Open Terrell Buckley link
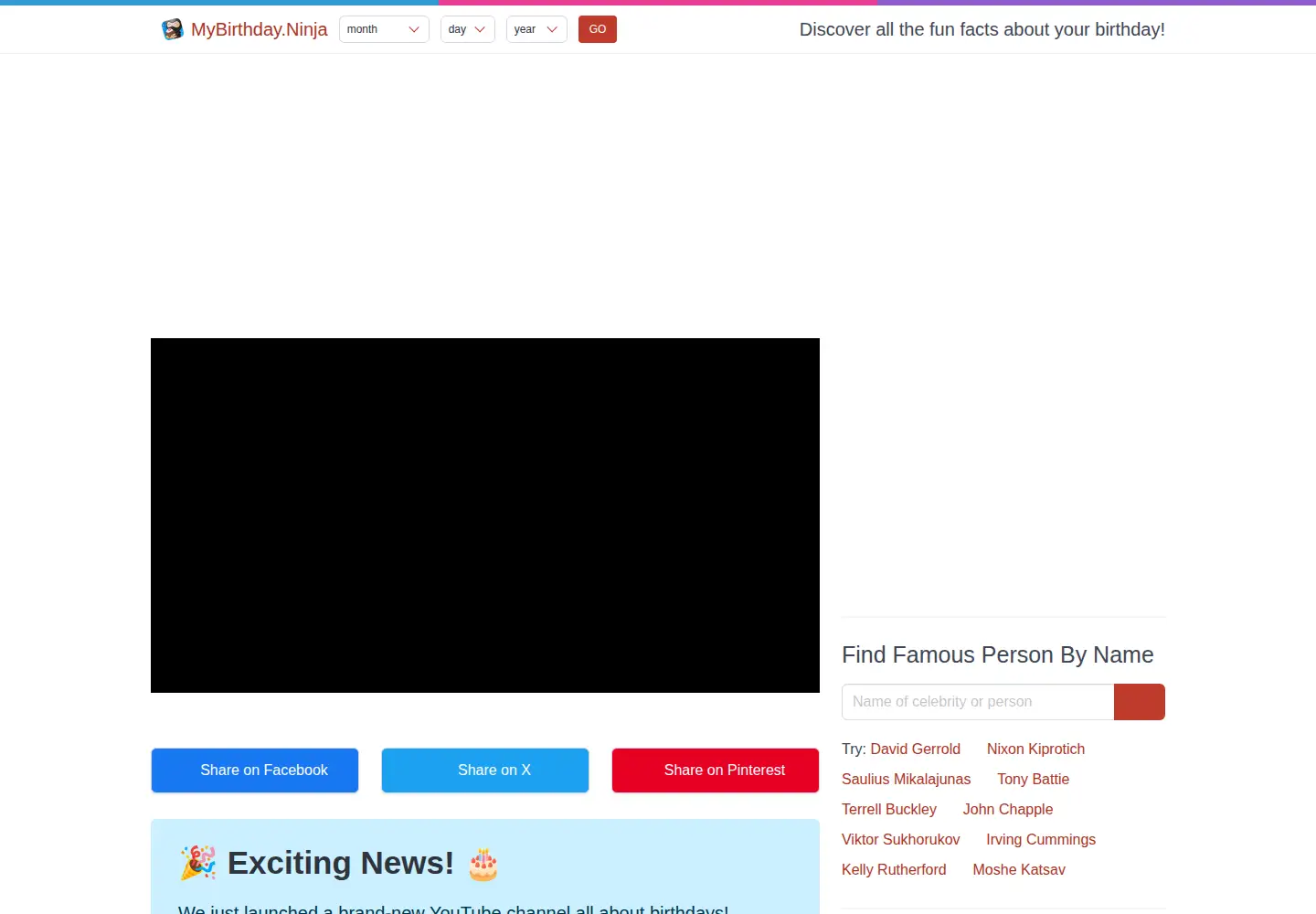1316x914 pixels. coord(888,809)
